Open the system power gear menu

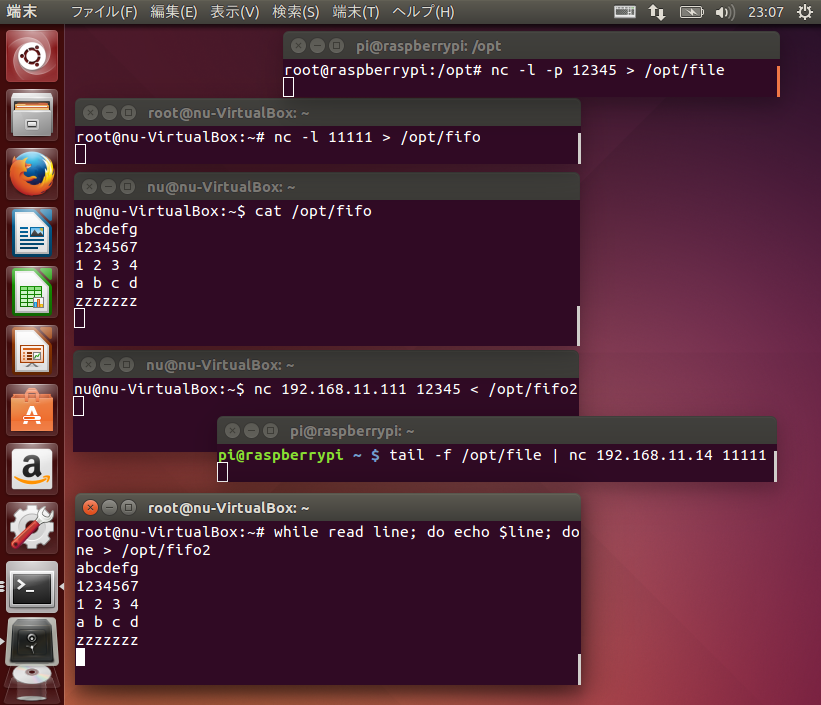(804, 12)
